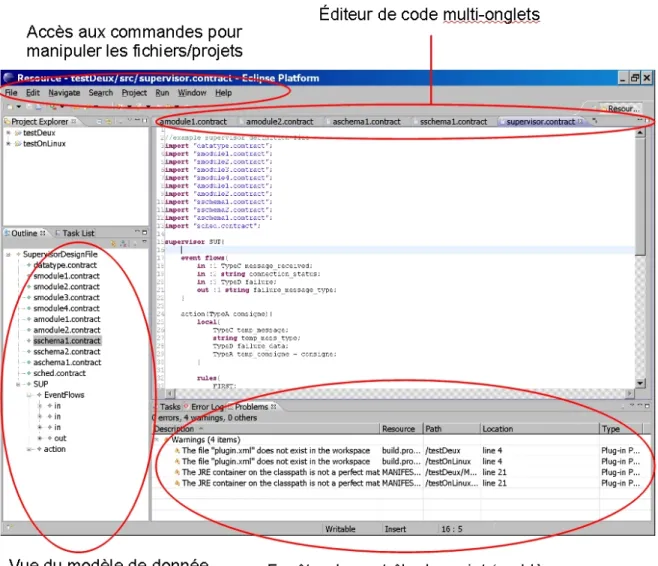The image size is (658, 566).
Task: Collapse the EventFlows outline node
Action: (x=29, y=395)
